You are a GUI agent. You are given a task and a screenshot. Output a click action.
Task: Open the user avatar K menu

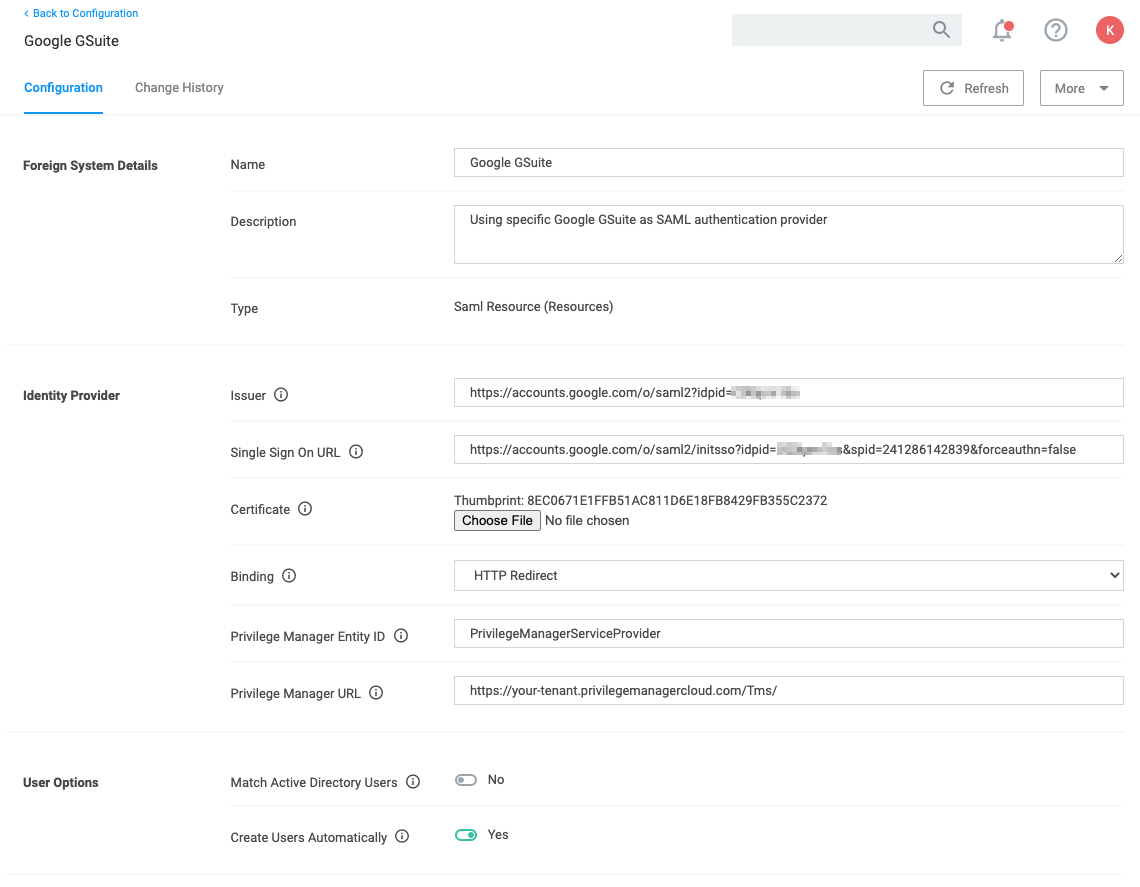(1110, 30)
